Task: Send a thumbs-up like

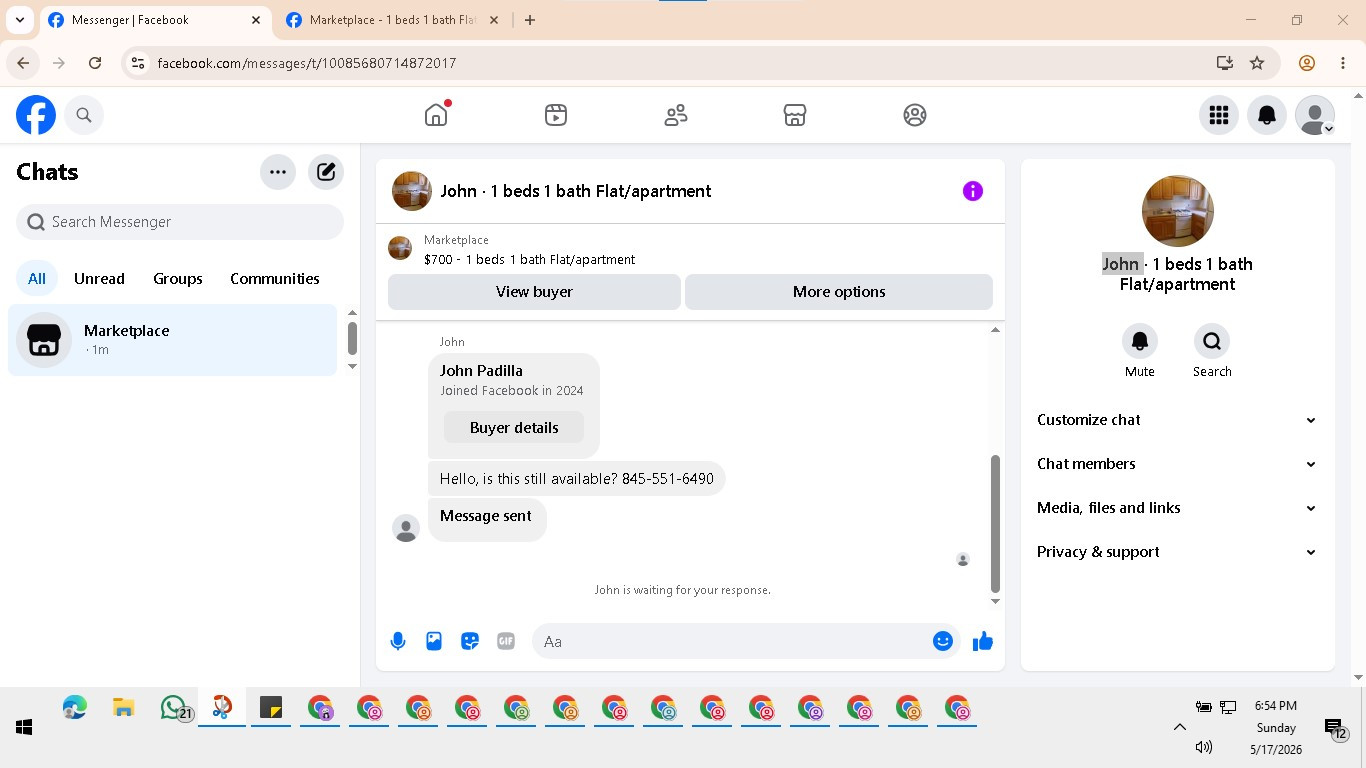Action: (x=983, y=641)
